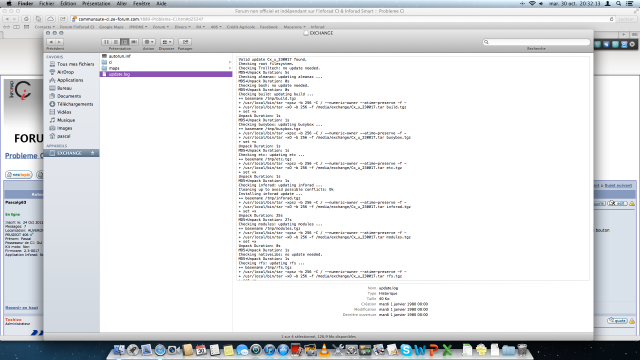Eject the EXCHANGE volume
Viewport: 640px width, 360px height.
[93, 153]
